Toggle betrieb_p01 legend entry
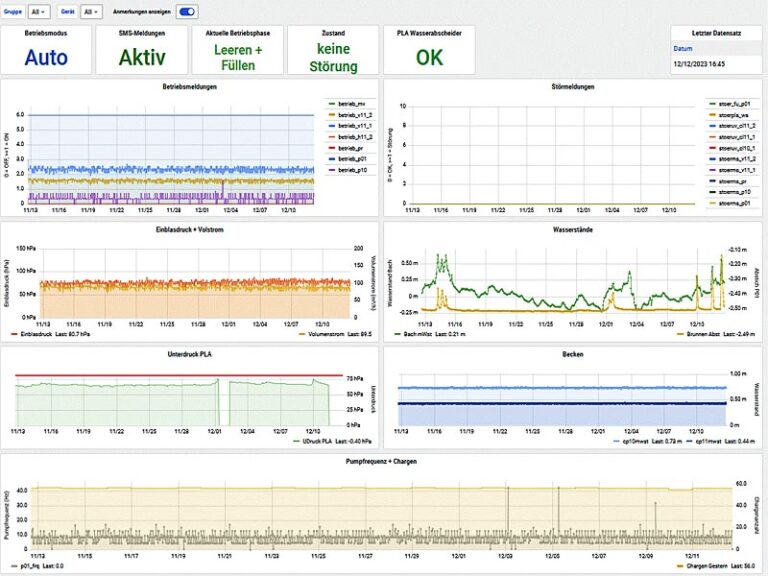 351,159
